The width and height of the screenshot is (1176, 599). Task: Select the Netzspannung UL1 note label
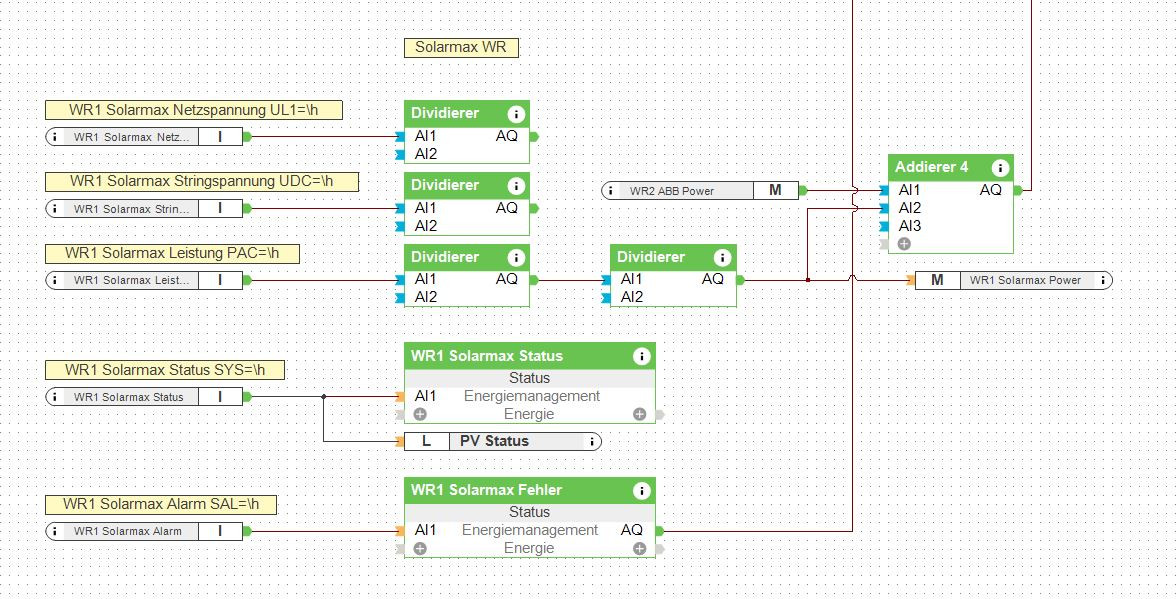pyautogui.click(x=194, y=110)
